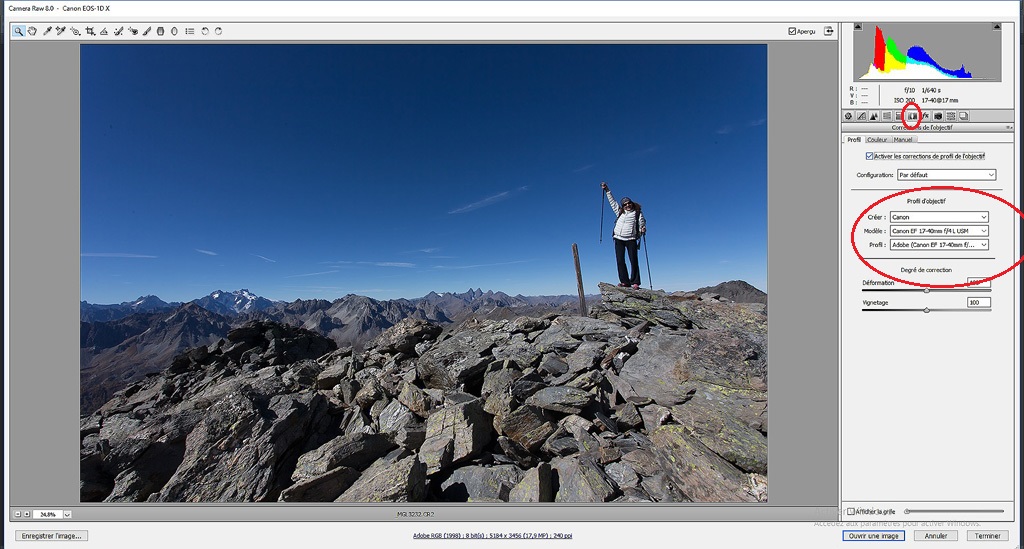Open the Créer manufacturer dropdown

pyautogui.click(x=939, y=217)
